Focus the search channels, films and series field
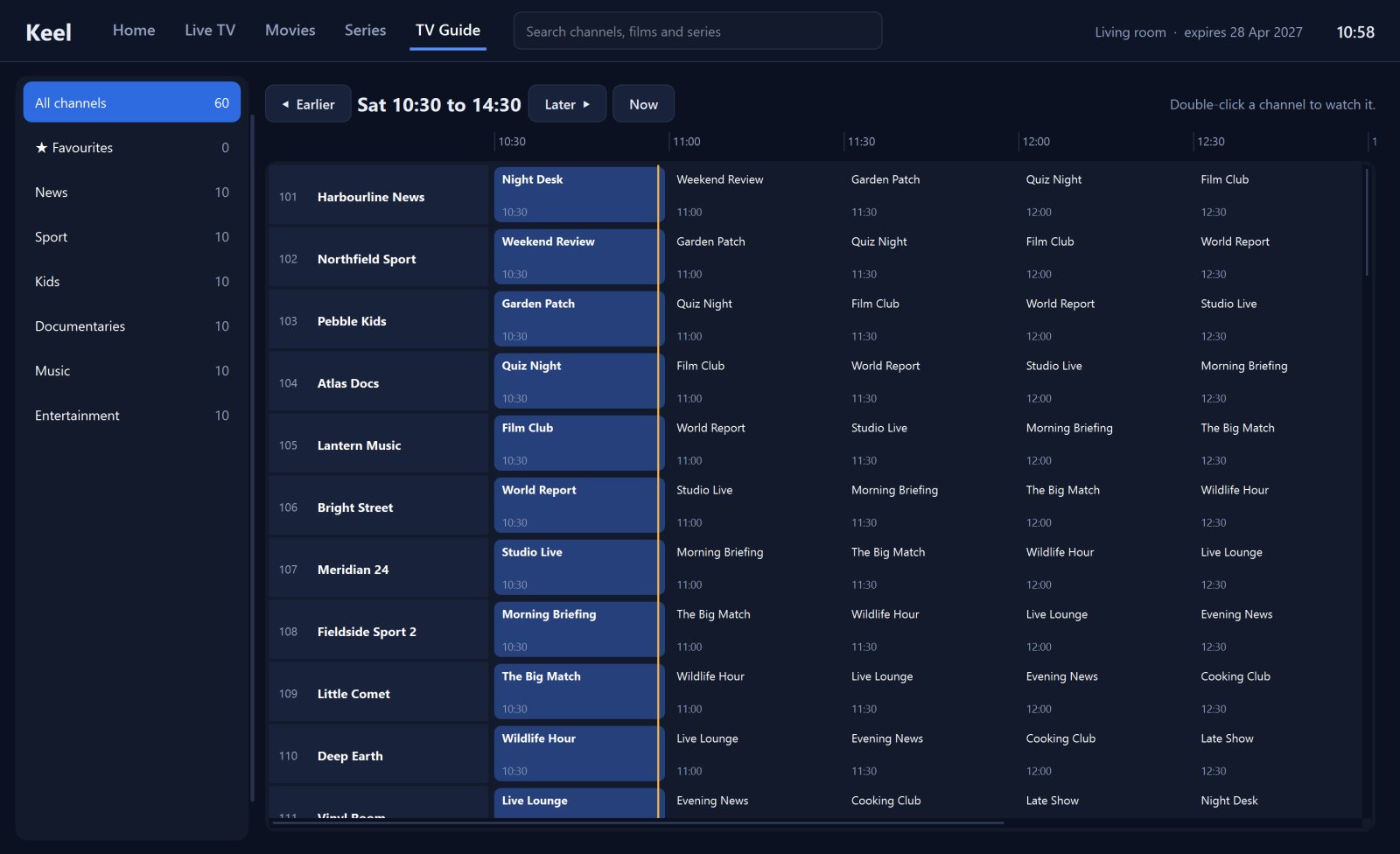This screenshot has height=854, width=1400. click(697, 31)
